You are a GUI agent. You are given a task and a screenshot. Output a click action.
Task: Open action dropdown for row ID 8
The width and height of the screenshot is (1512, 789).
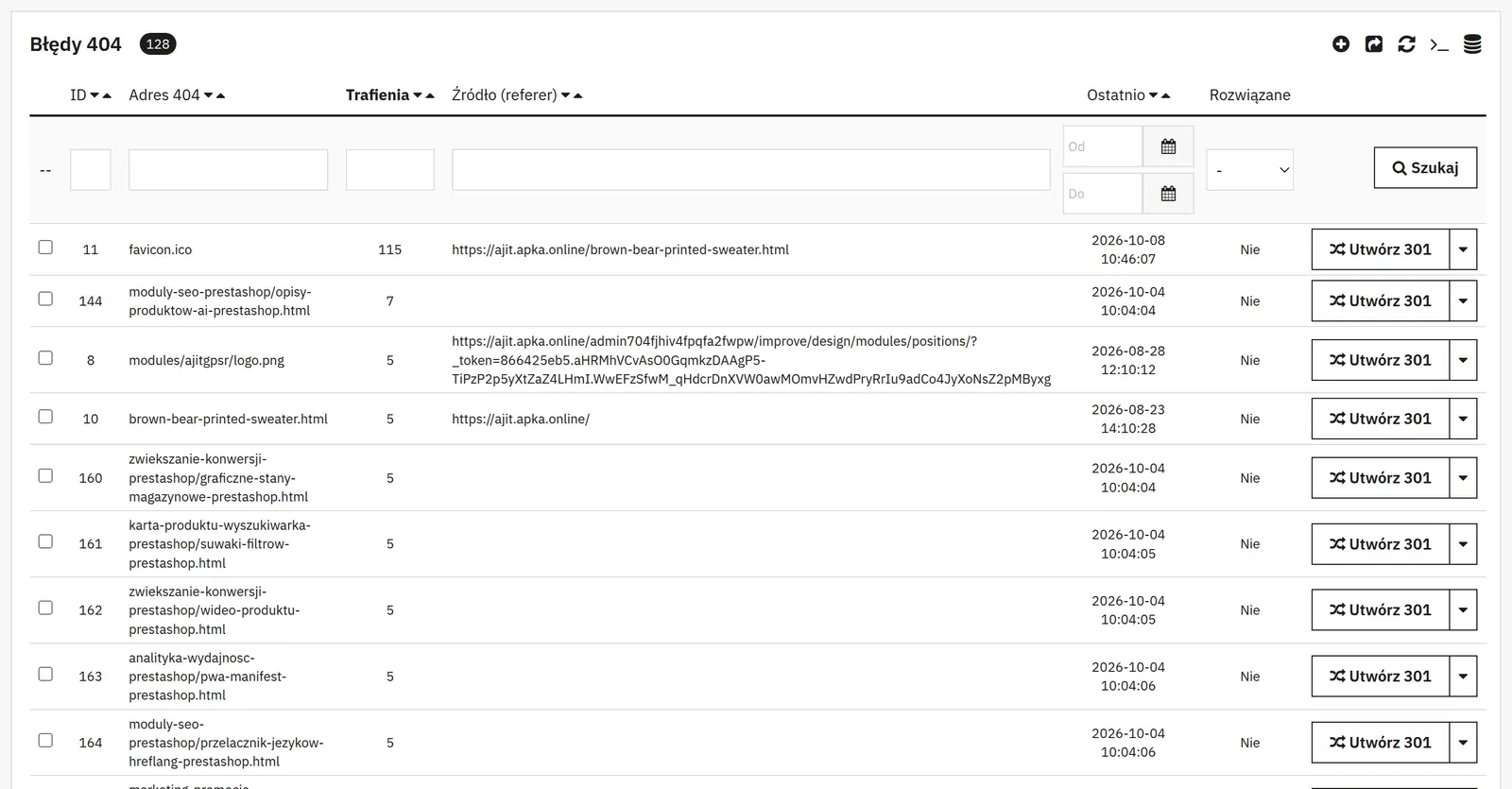coord(1463,360)
